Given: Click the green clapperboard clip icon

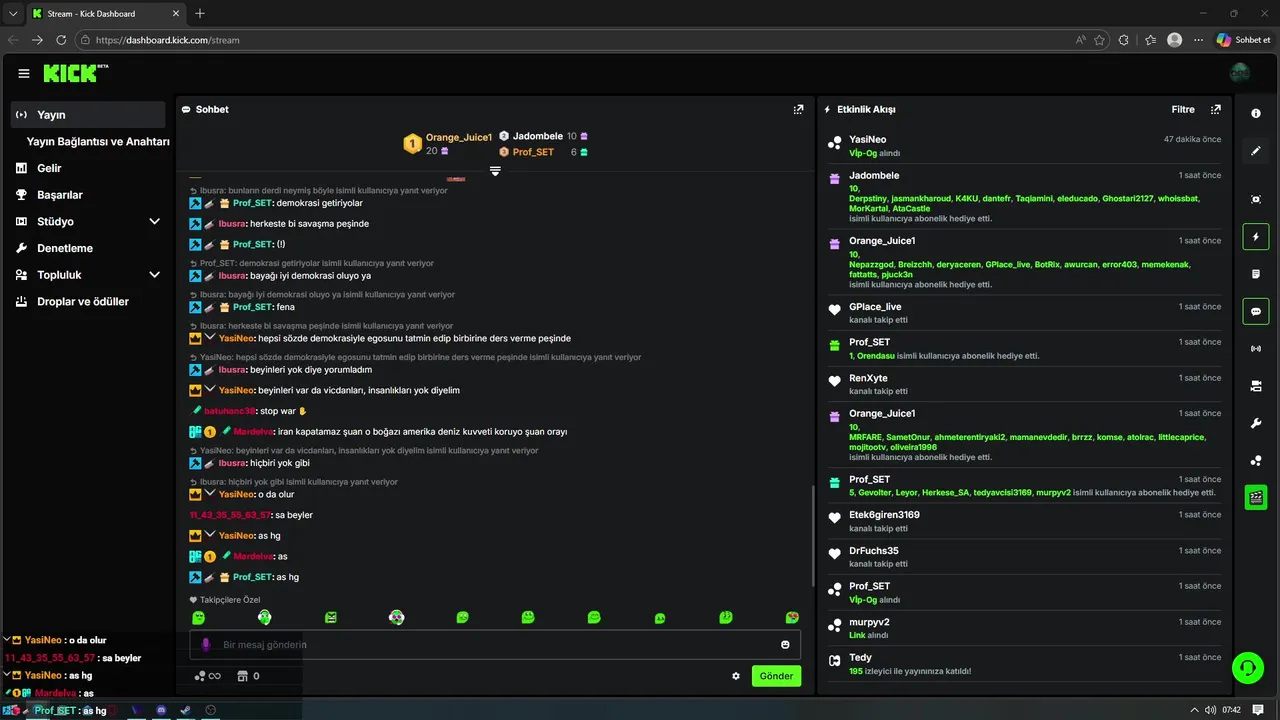Looking at the screenshot, I should pyautogui.click(x=1256, y=497).
